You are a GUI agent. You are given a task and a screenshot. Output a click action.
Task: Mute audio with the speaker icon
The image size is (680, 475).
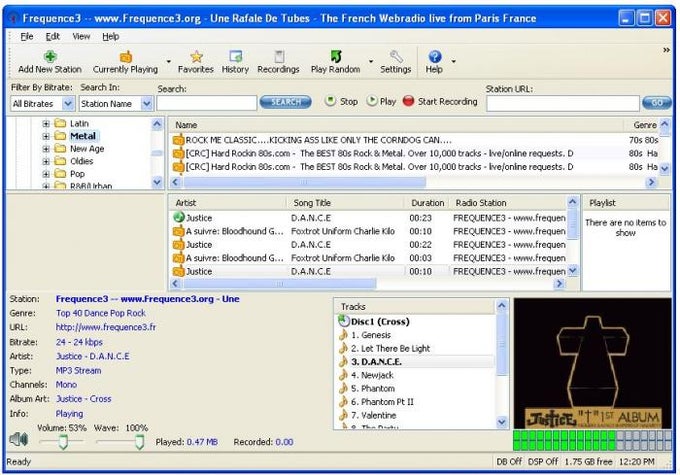19,439
